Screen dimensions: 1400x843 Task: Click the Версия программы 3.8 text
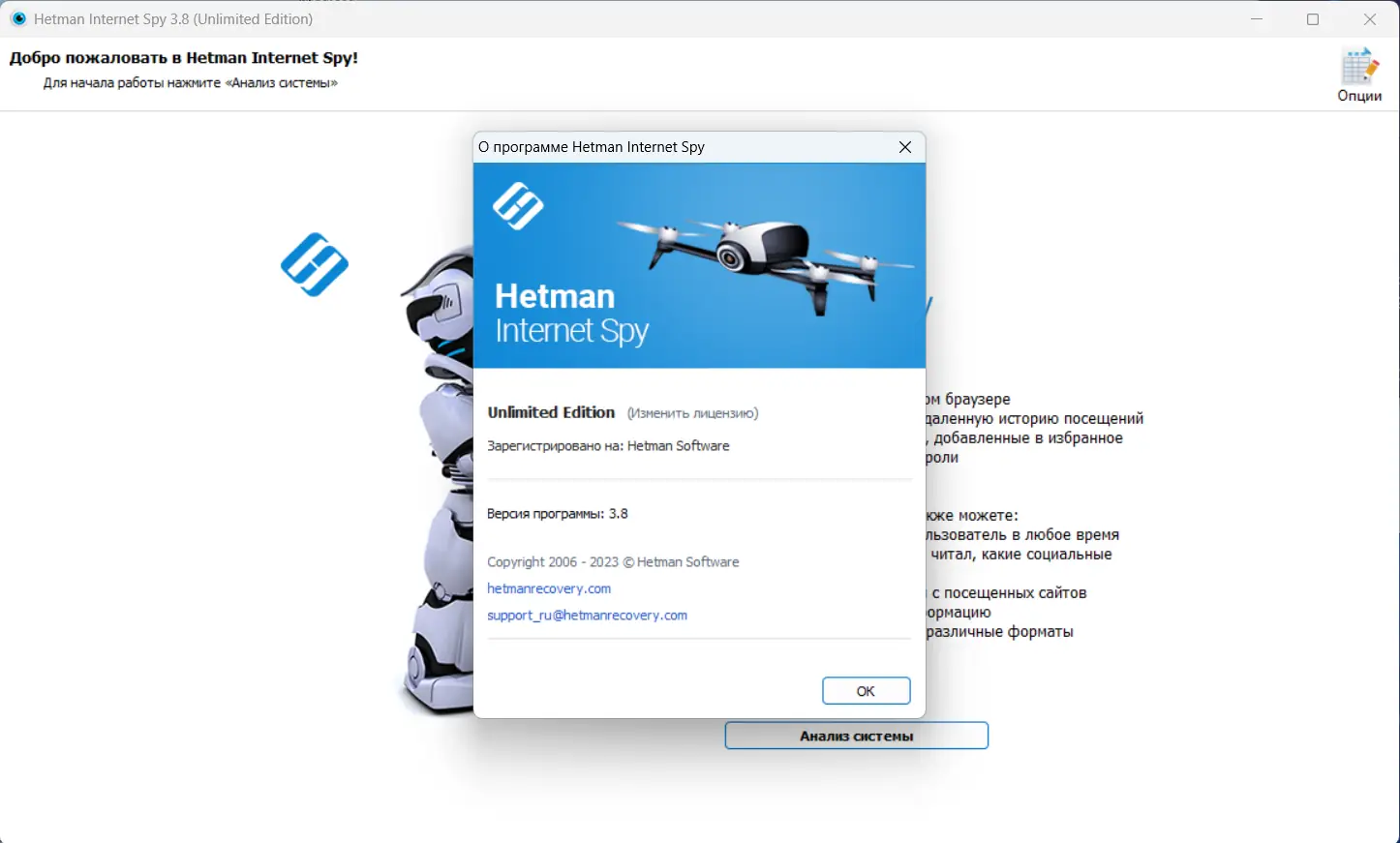coord(558,513)
